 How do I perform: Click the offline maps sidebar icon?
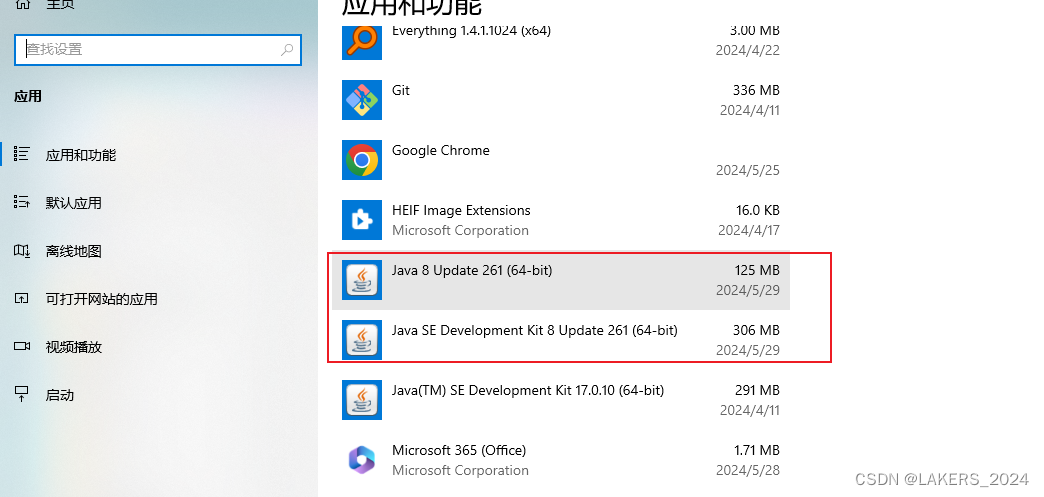tap(21, 250)
